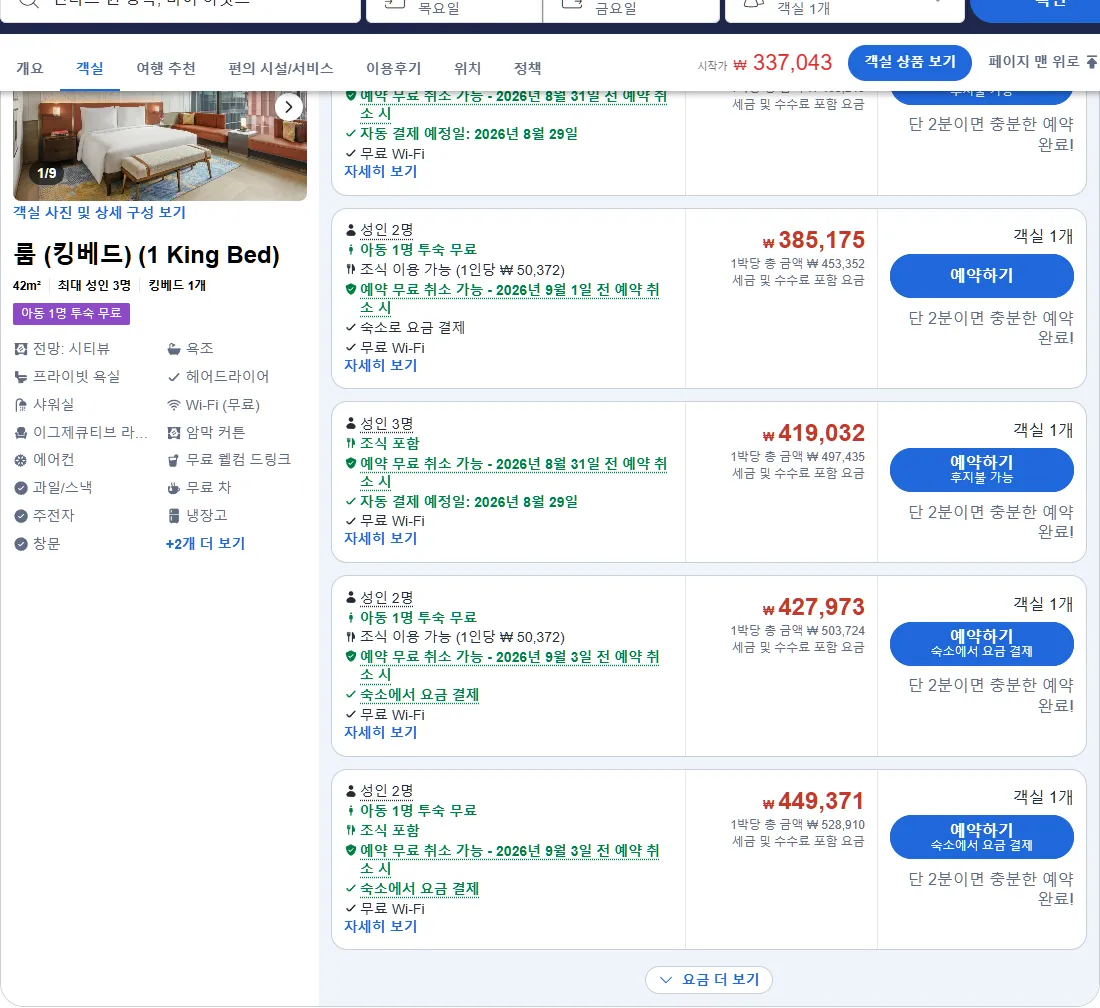Click child icon in ₩449,371 card
The image size is (1100, 1008).
351,811
